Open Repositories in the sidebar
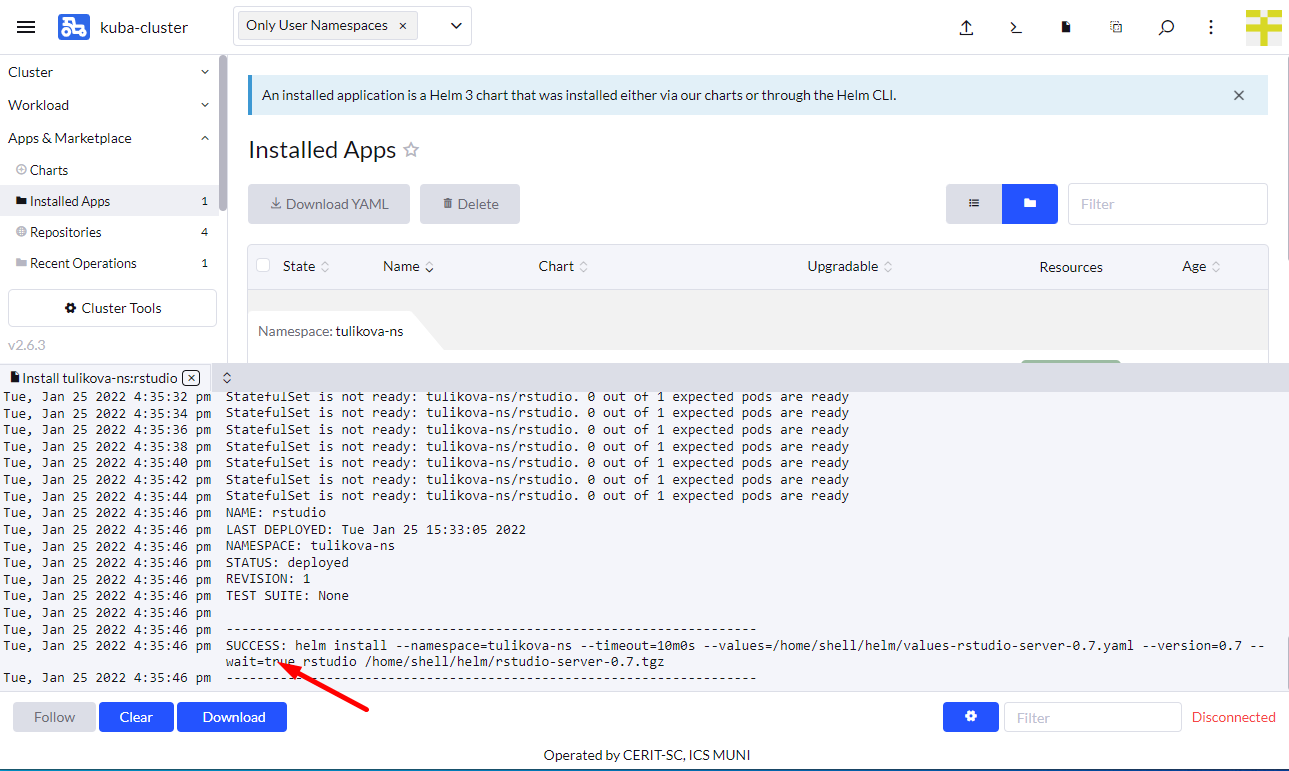1289x771 pixels. [66, 232]
